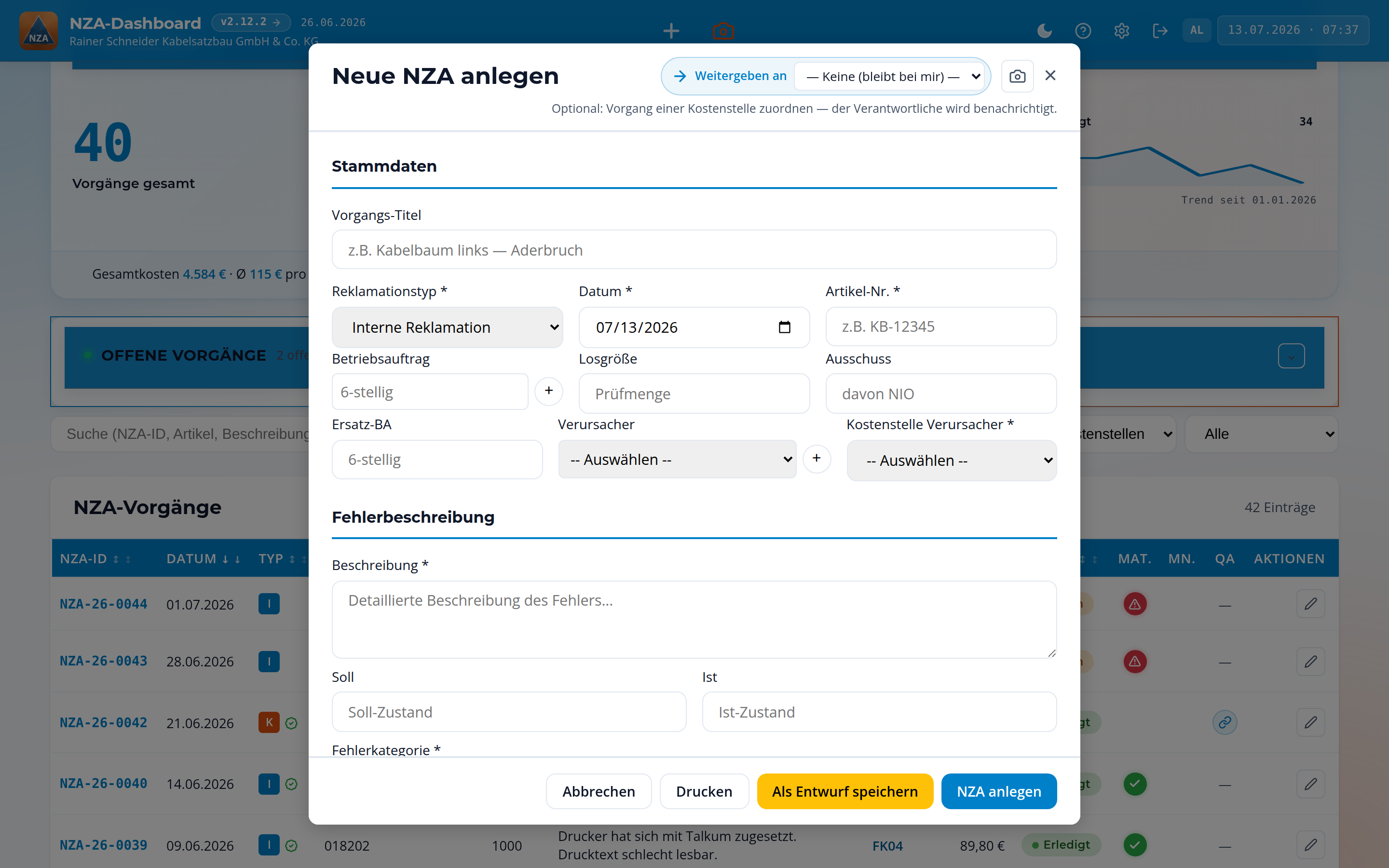Click the logout icon
Screen dimensions: 1389x868
(1160, 30)
